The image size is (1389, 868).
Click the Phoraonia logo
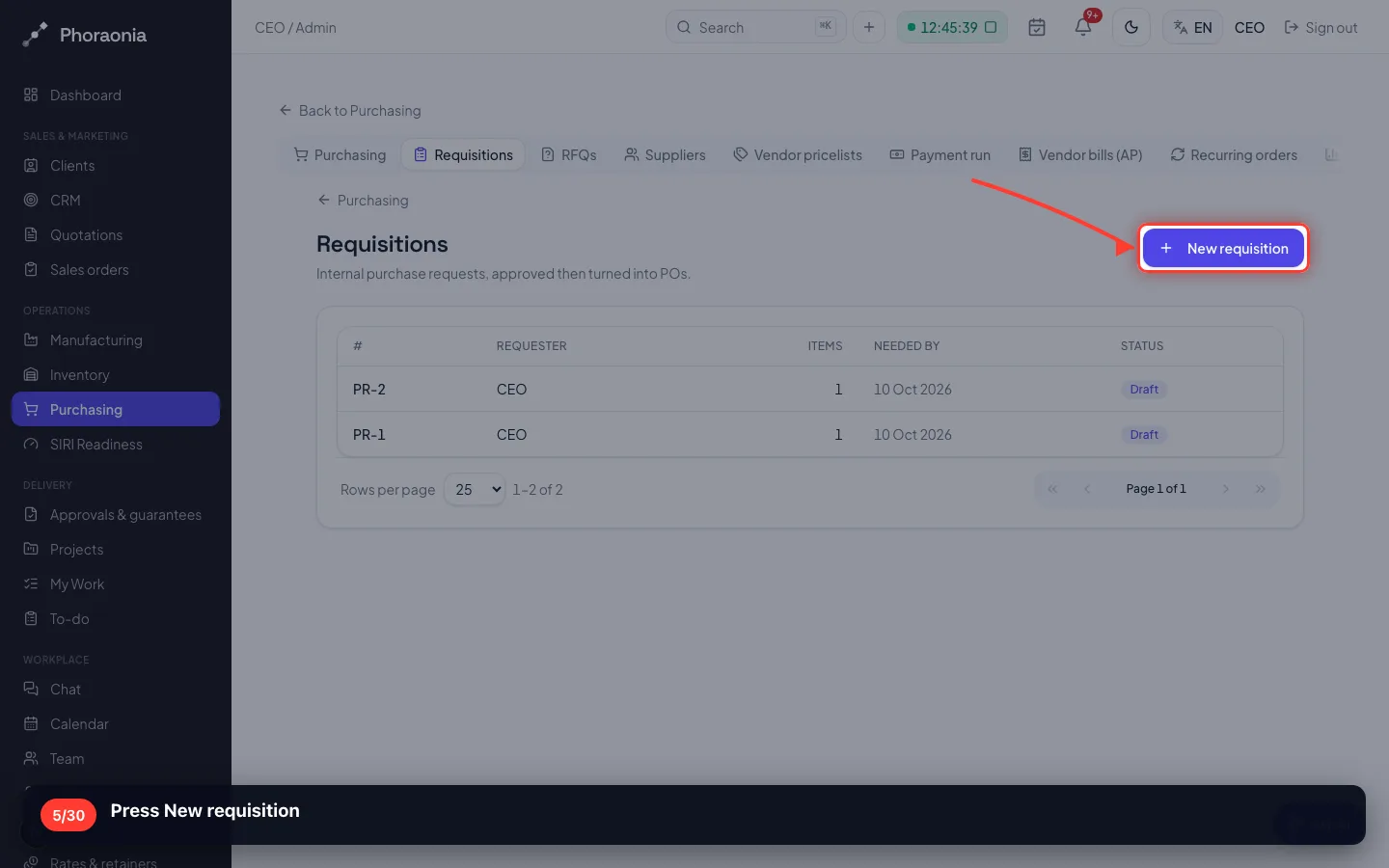(x=85, y=35)
